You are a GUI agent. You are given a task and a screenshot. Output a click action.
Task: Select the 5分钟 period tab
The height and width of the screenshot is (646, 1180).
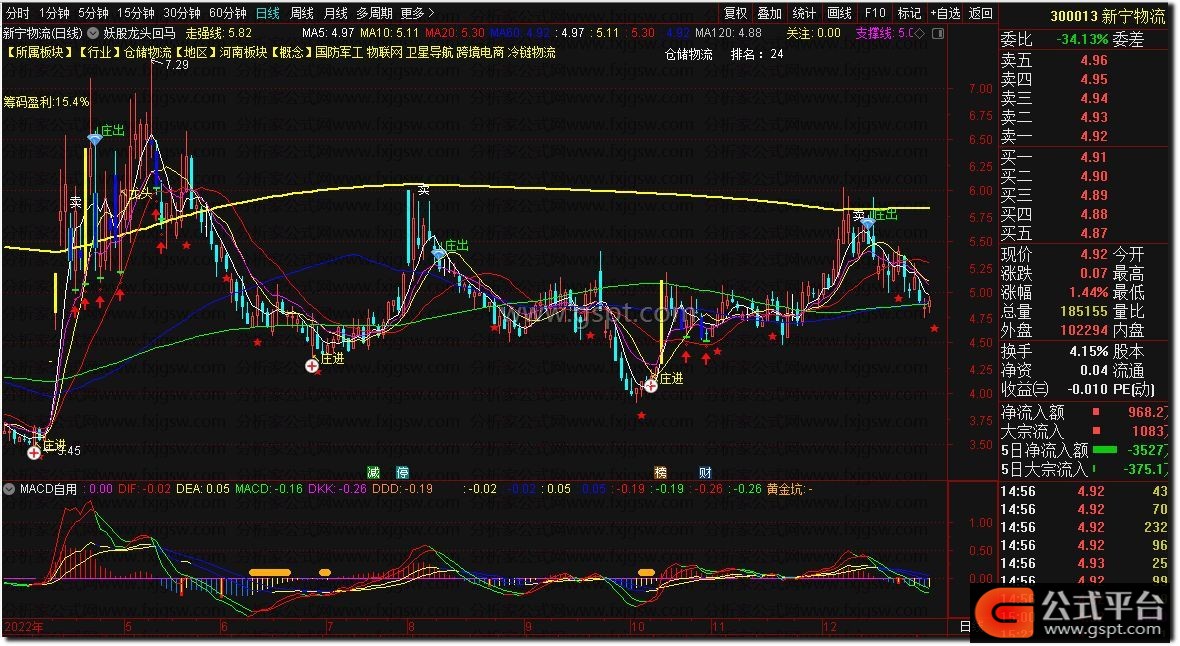(x=93, y=13)
